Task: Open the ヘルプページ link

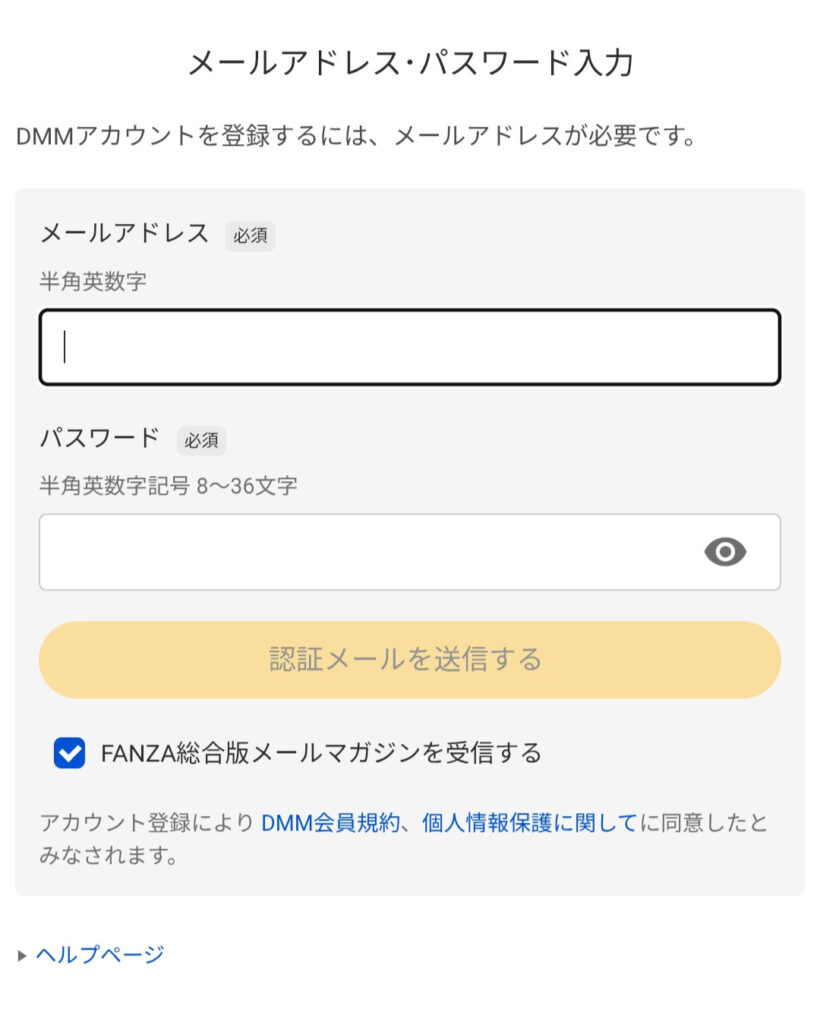Action: click(99, 955)
